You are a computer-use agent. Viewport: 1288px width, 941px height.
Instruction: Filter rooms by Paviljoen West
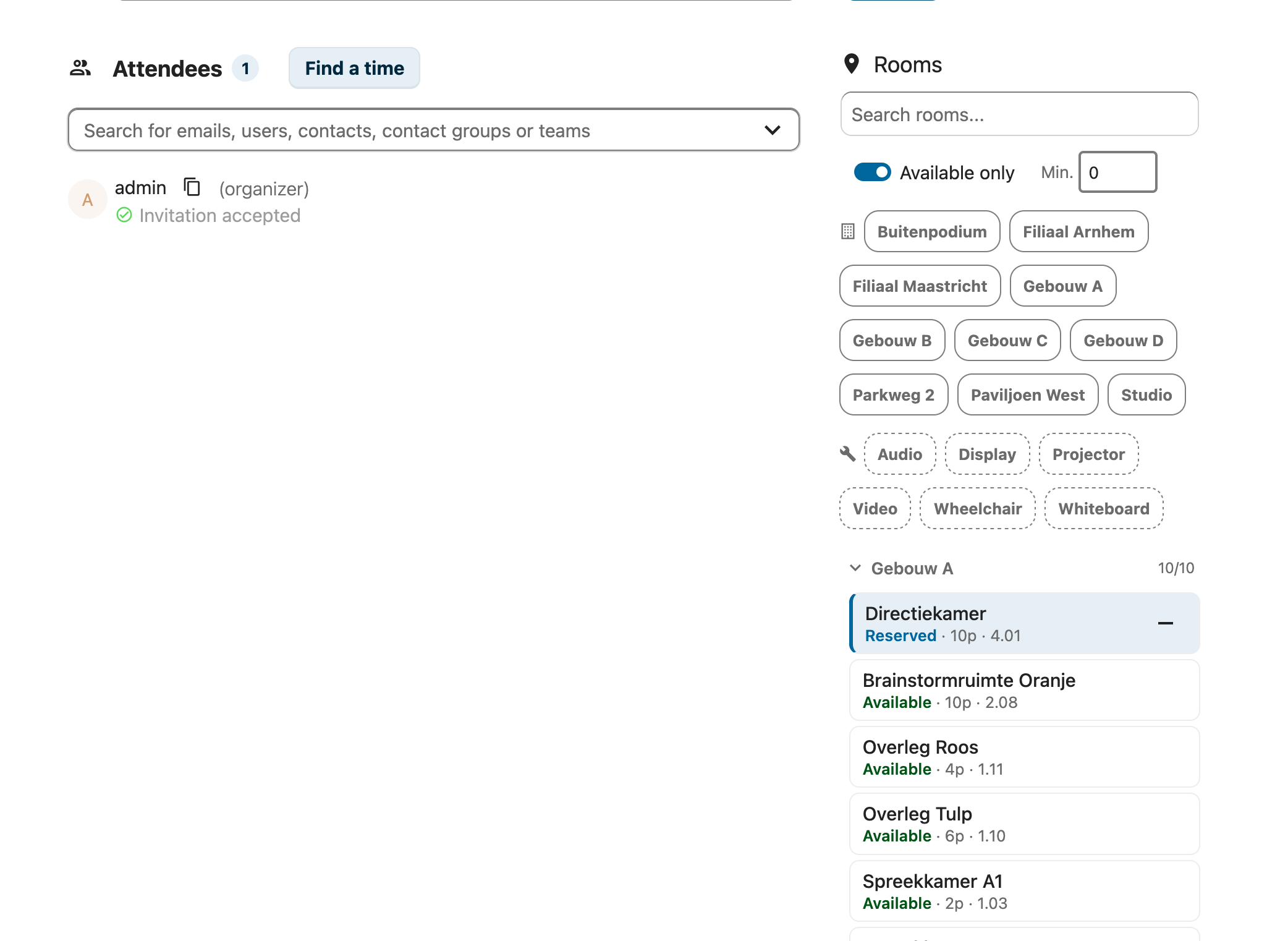click(x=1027, y=395)
